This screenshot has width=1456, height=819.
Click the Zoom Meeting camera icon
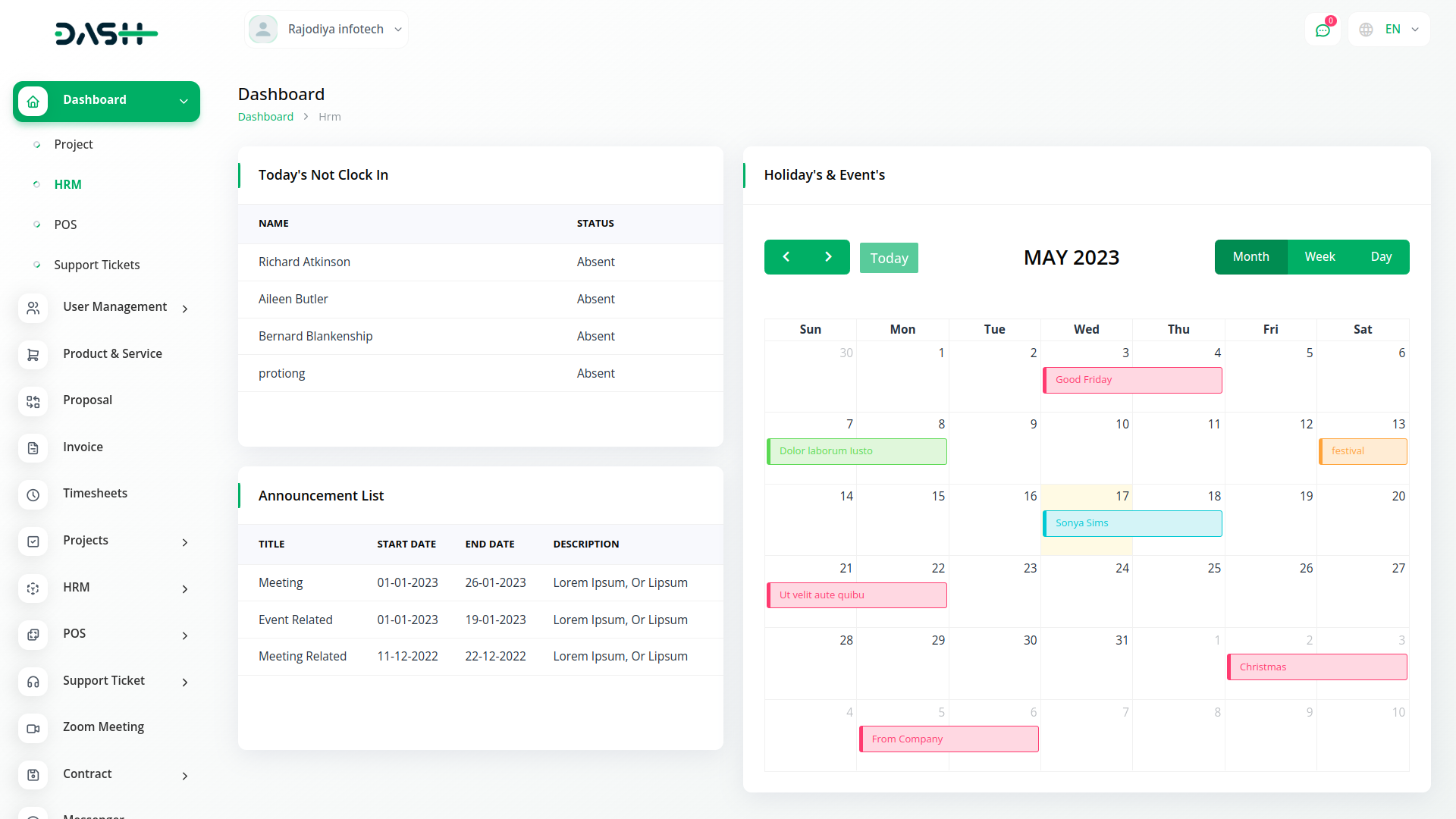coord(33,728)
